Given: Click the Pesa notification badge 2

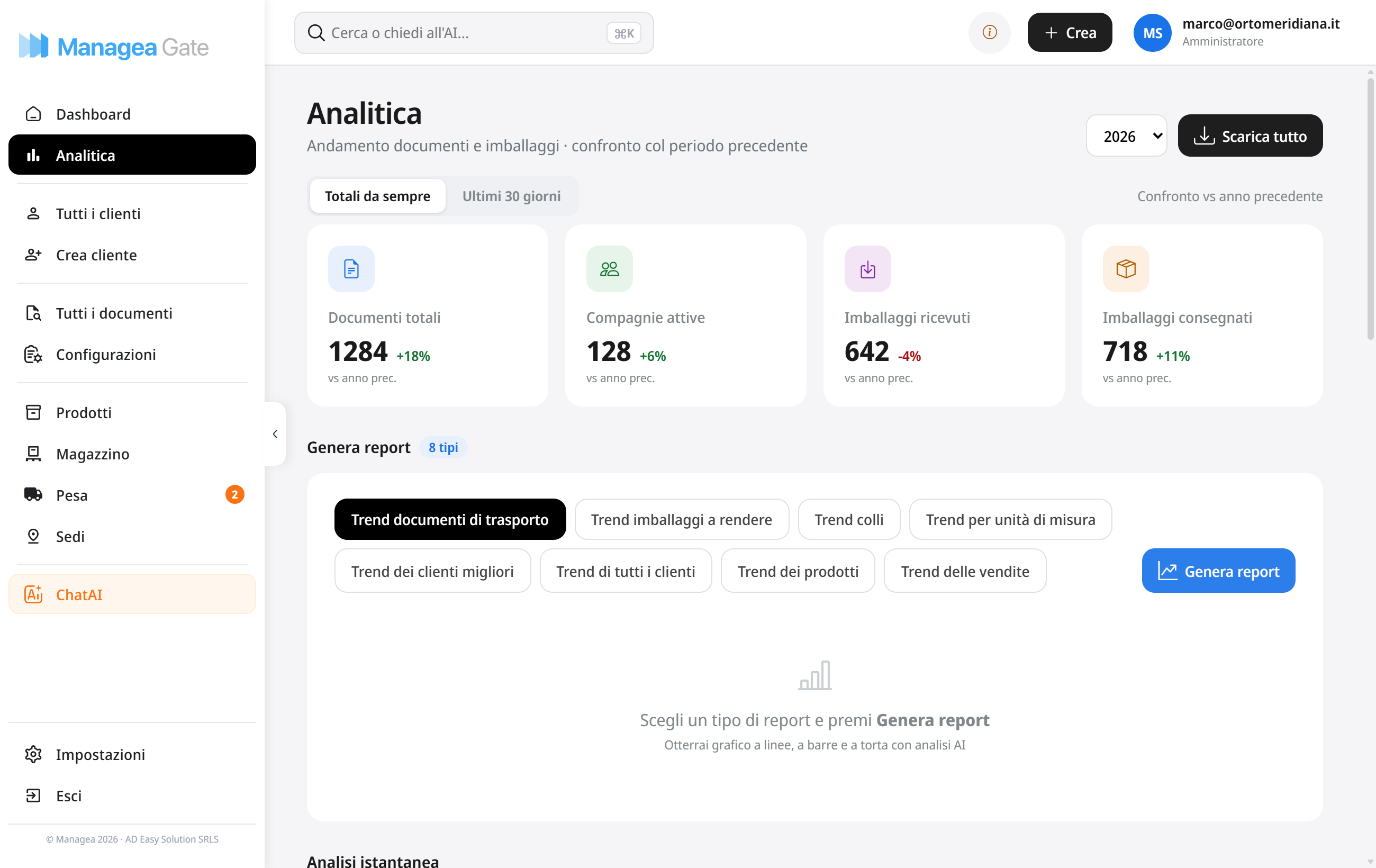Looking at the screenshot, I should [234, 494].
